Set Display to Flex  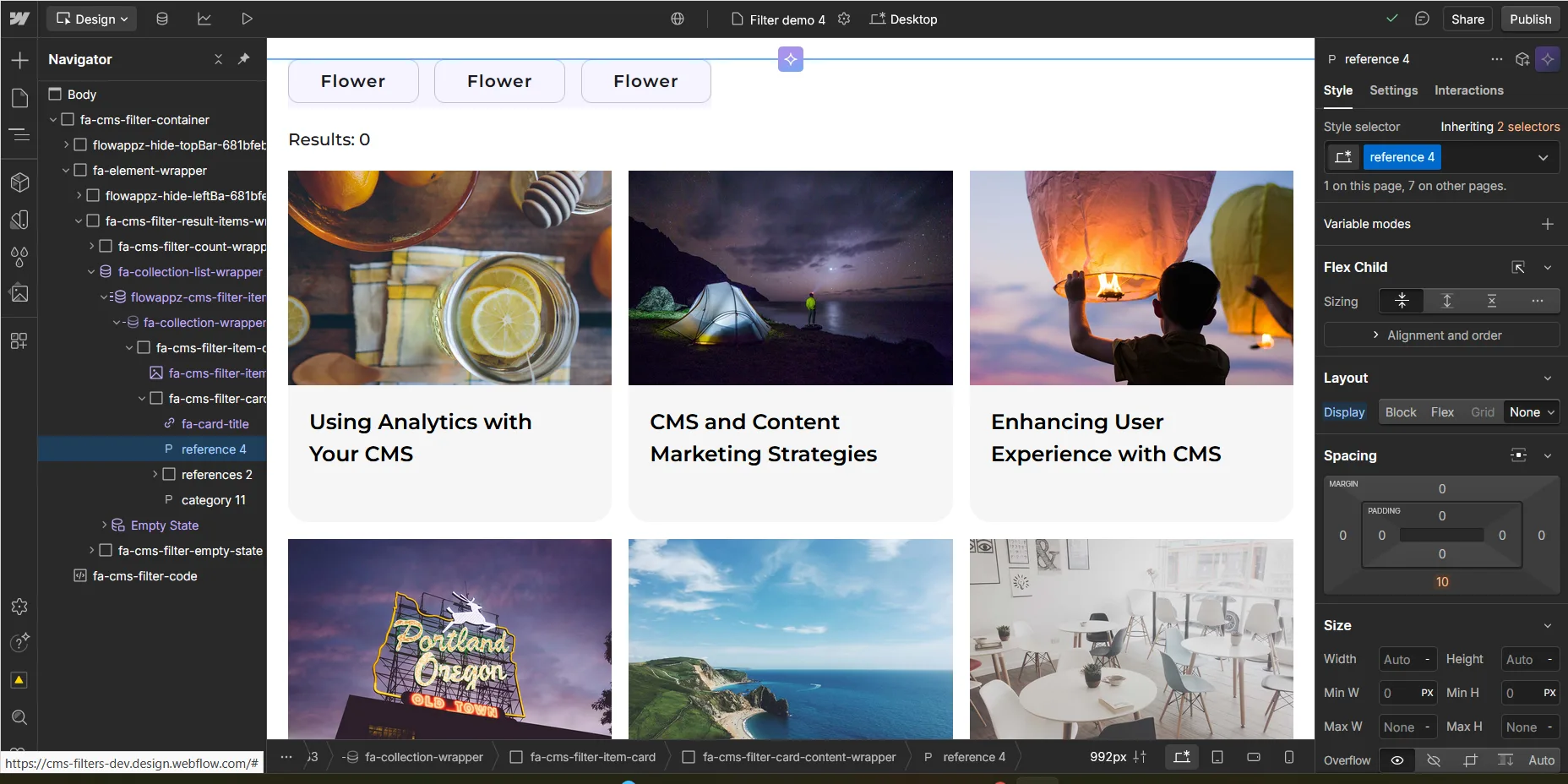(1442, 412)
